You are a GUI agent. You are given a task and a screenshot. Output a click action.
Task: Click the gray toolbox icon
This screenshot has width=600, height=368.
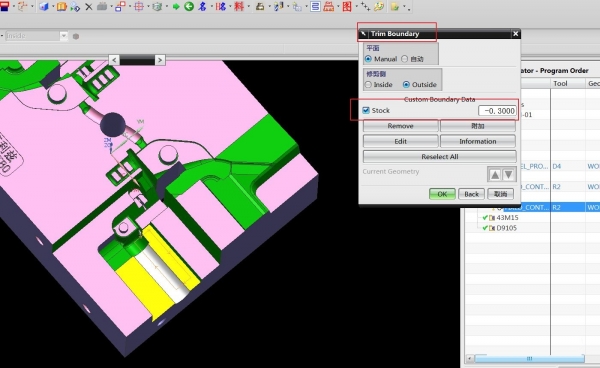click(x=102, y=6)
